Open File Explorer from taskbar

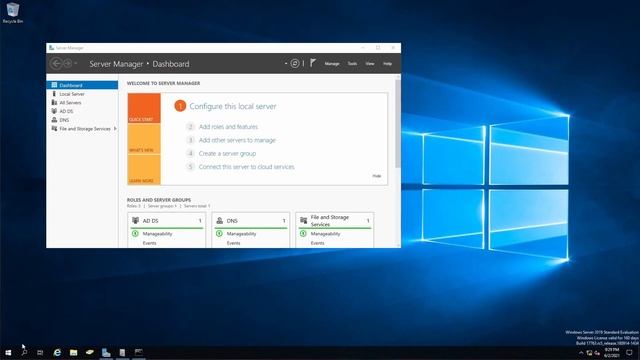pyautogui.click(x=73, y=352)
